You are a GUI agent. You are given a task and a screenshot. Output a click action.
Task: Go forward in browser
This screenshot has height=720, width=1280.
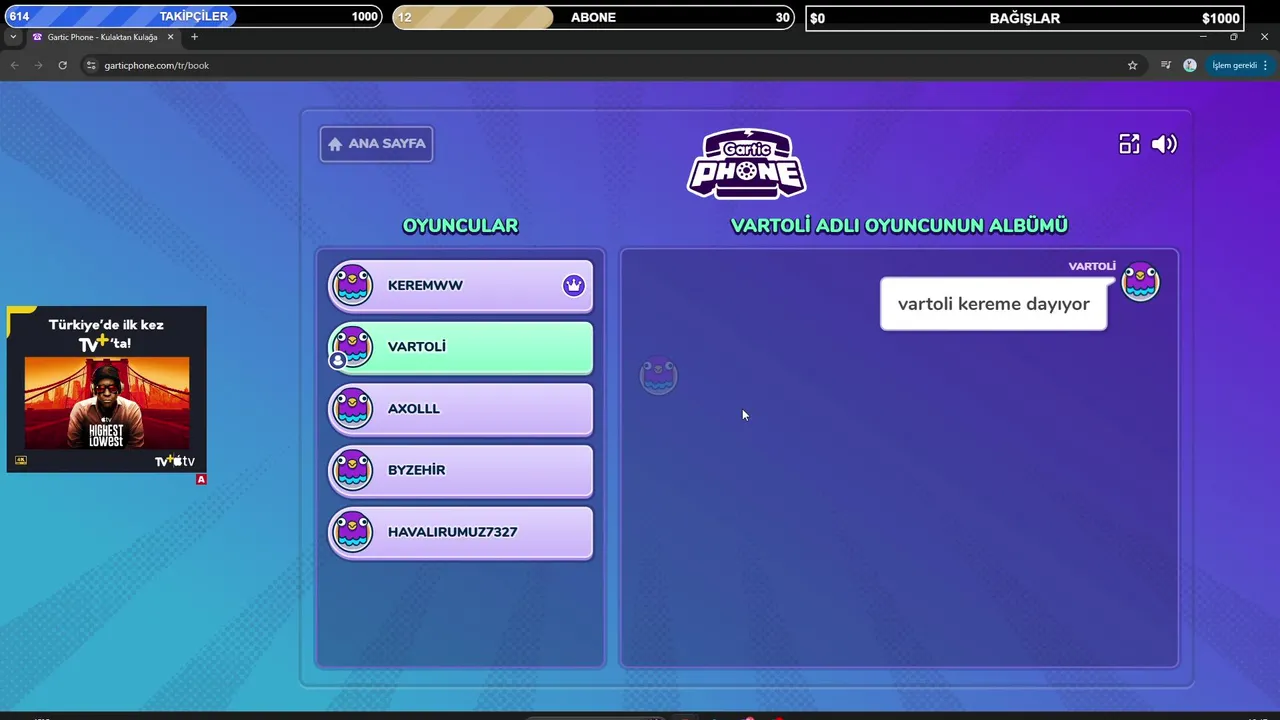pos(38,65)
